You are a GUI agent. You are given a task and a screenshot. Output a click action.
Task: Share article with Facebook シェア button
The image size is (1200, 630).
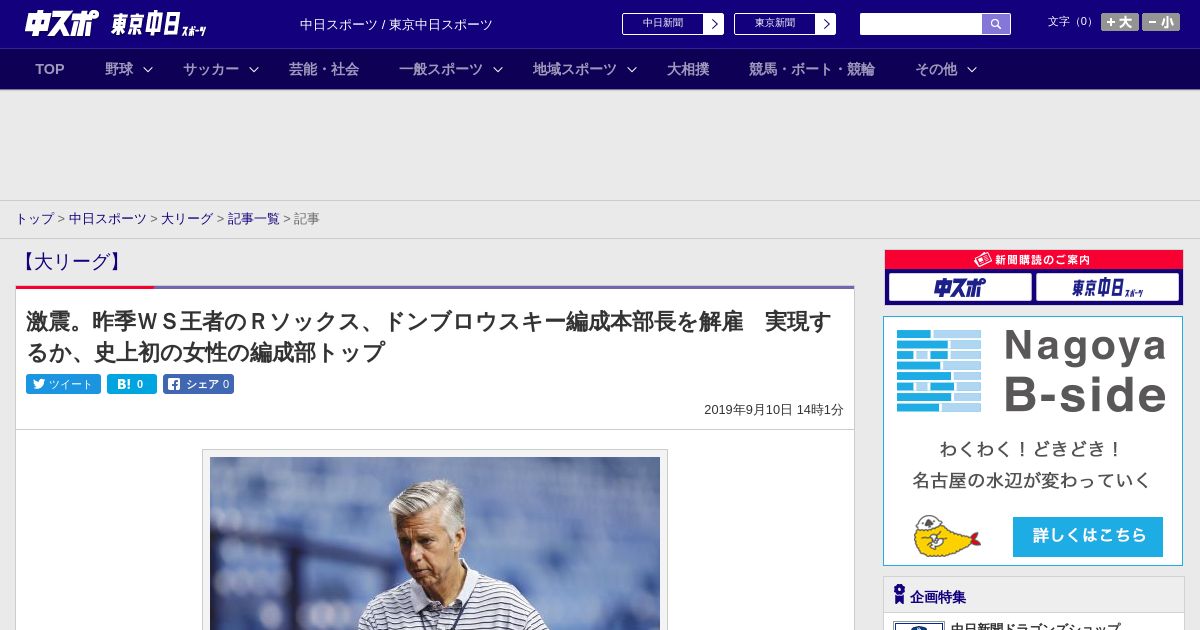click(199, 384)
